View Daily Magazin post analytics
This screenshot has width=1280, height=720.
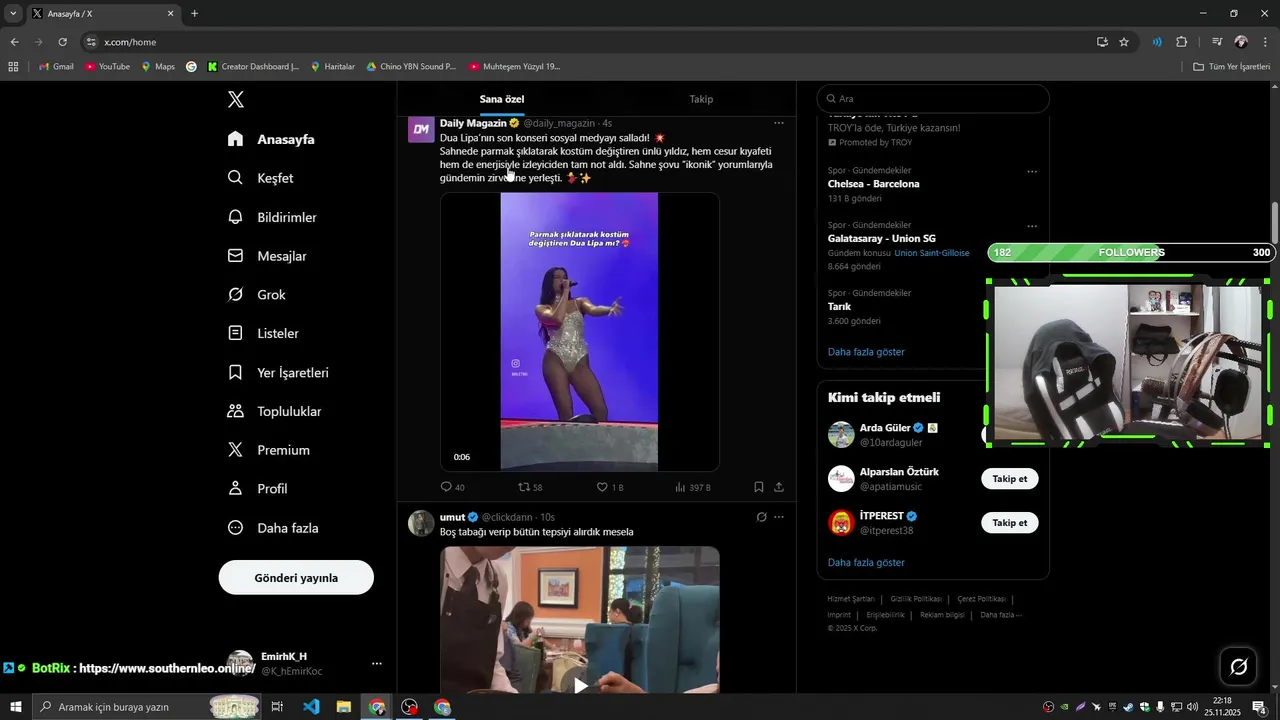click(x=692, y=487)
